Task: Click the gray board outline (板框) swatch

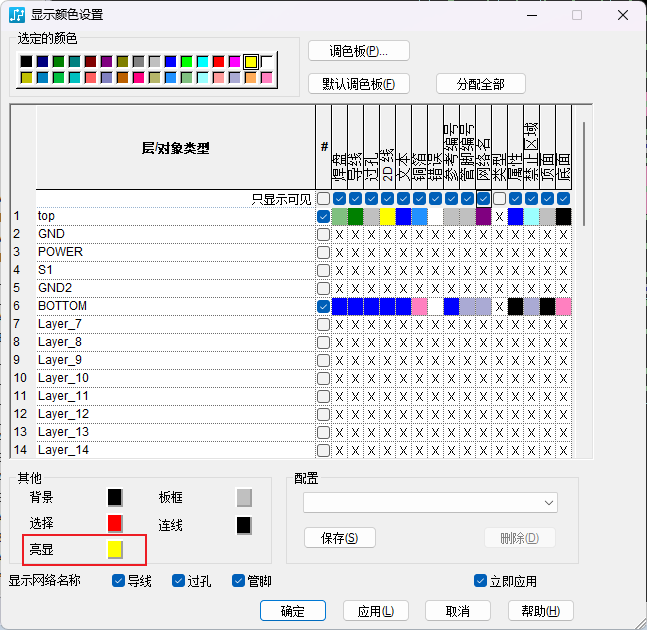Action: tap(244, 497)
